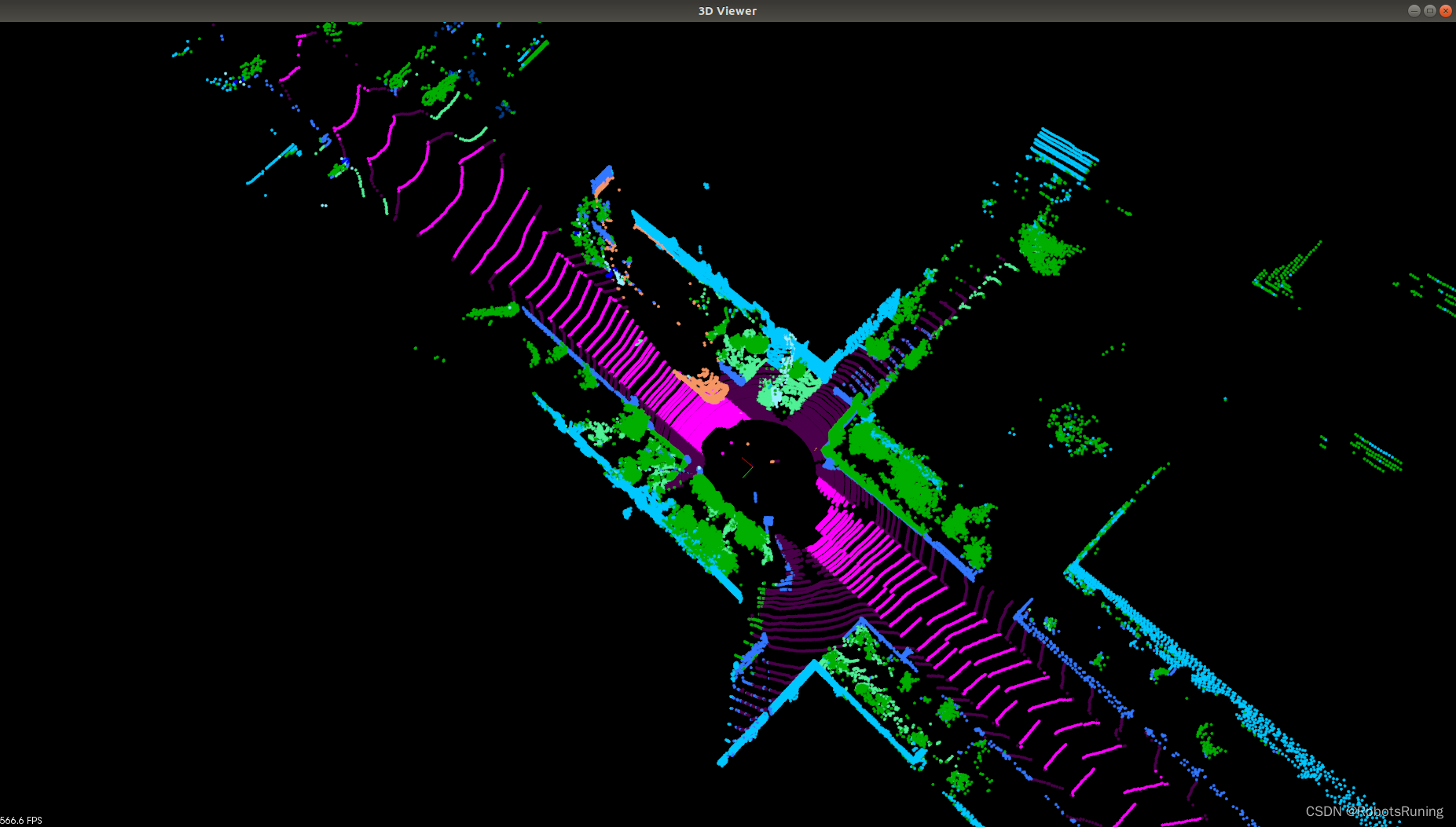This screenshot has width=1456, height=827.
Task: Maximize the 3D Viewer window
Action: (1429, 10)
